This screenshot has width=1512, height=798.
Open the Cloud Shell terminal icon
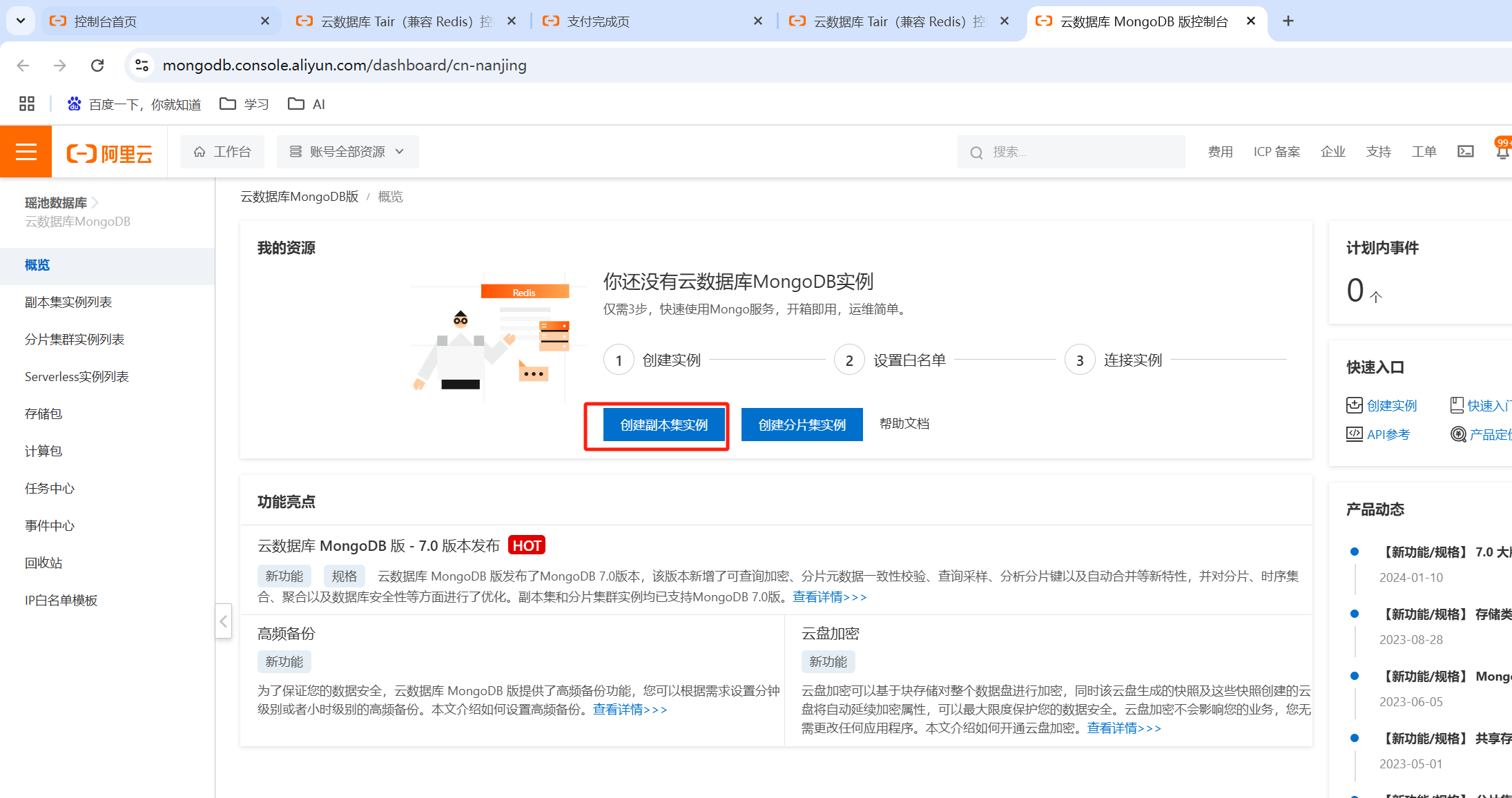(1465, 151)
